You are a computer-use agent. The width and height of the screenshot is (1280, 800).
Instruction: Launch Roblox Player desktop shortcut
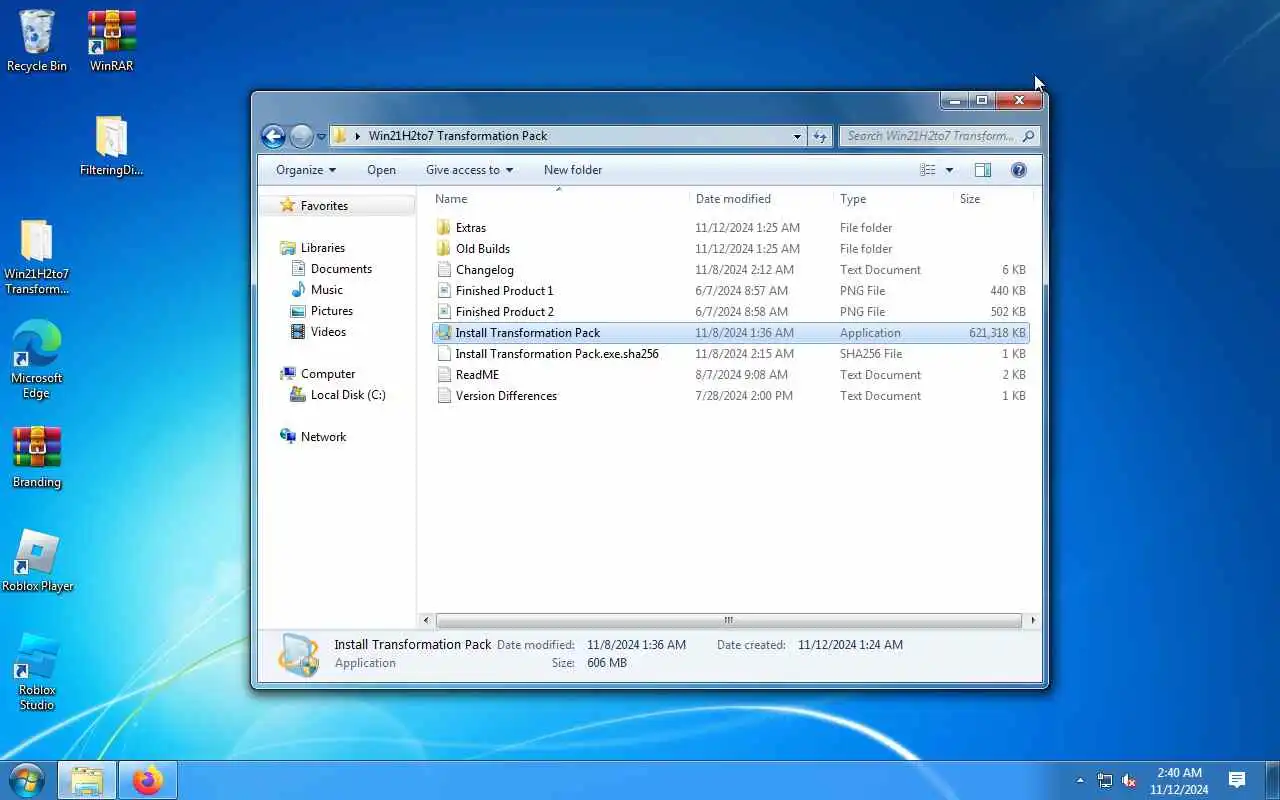(x=37, y=561)
